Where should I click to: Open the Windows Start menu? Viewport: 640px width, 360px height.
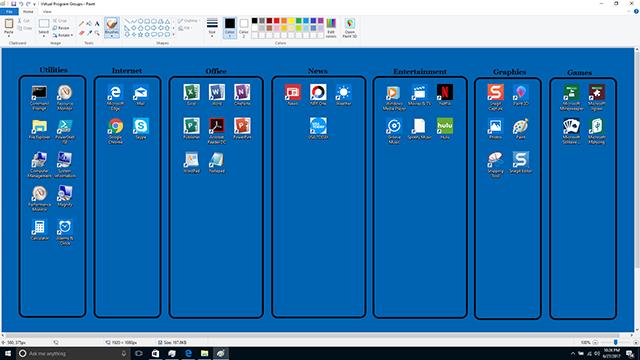[x=8, y=353]
